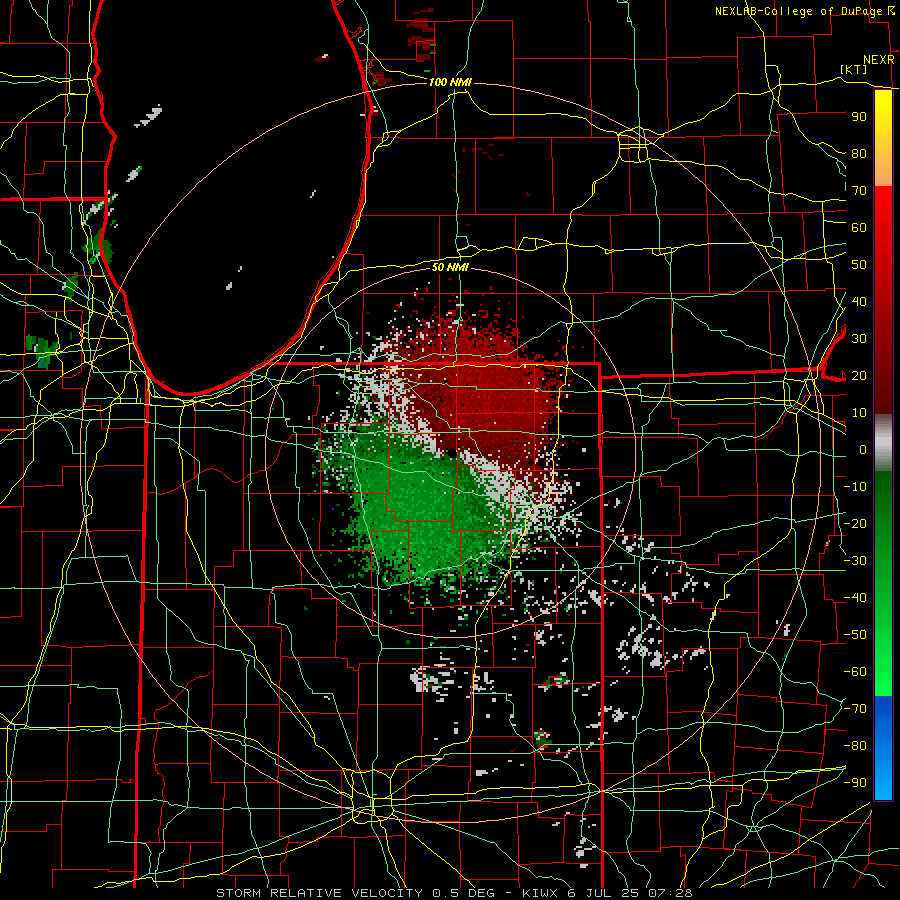Select the 90 value on velocity scale
The image size is (900, 900).
[x=859, y=117]
